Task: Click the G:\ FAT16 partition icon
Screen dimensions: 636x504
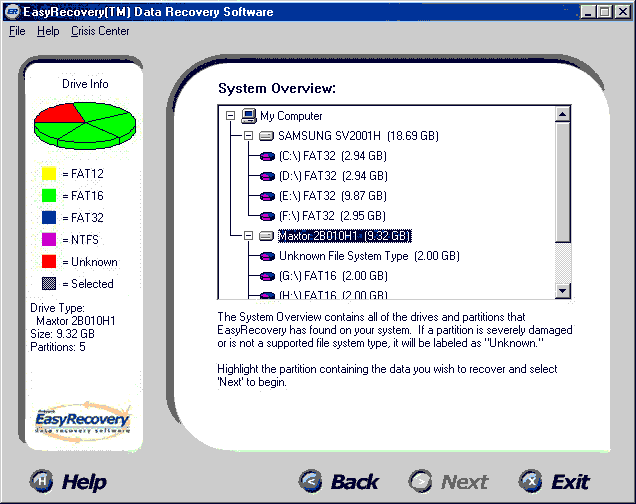Action: pyautogui.click(x=267, y=276)
